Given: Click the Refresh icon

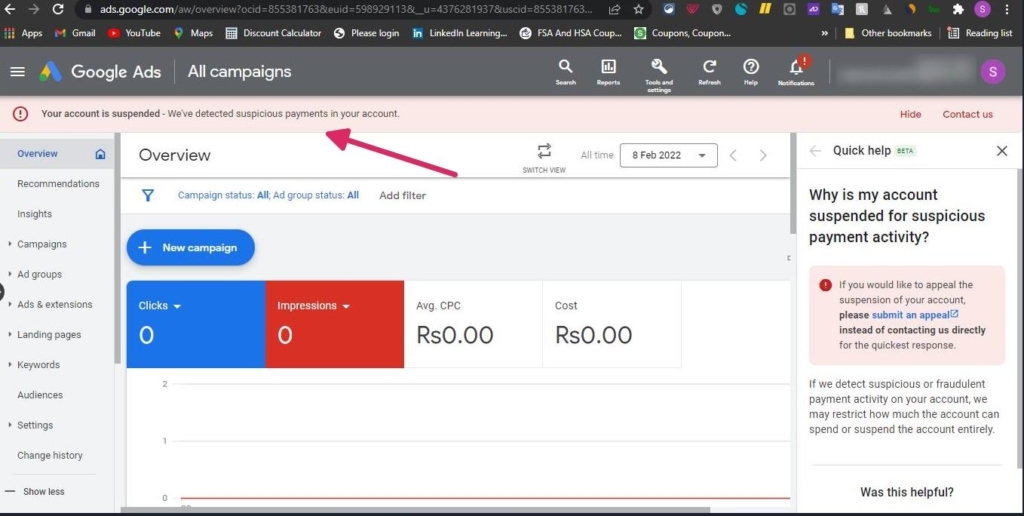Looking at the screenshot, I should [709, 68].
